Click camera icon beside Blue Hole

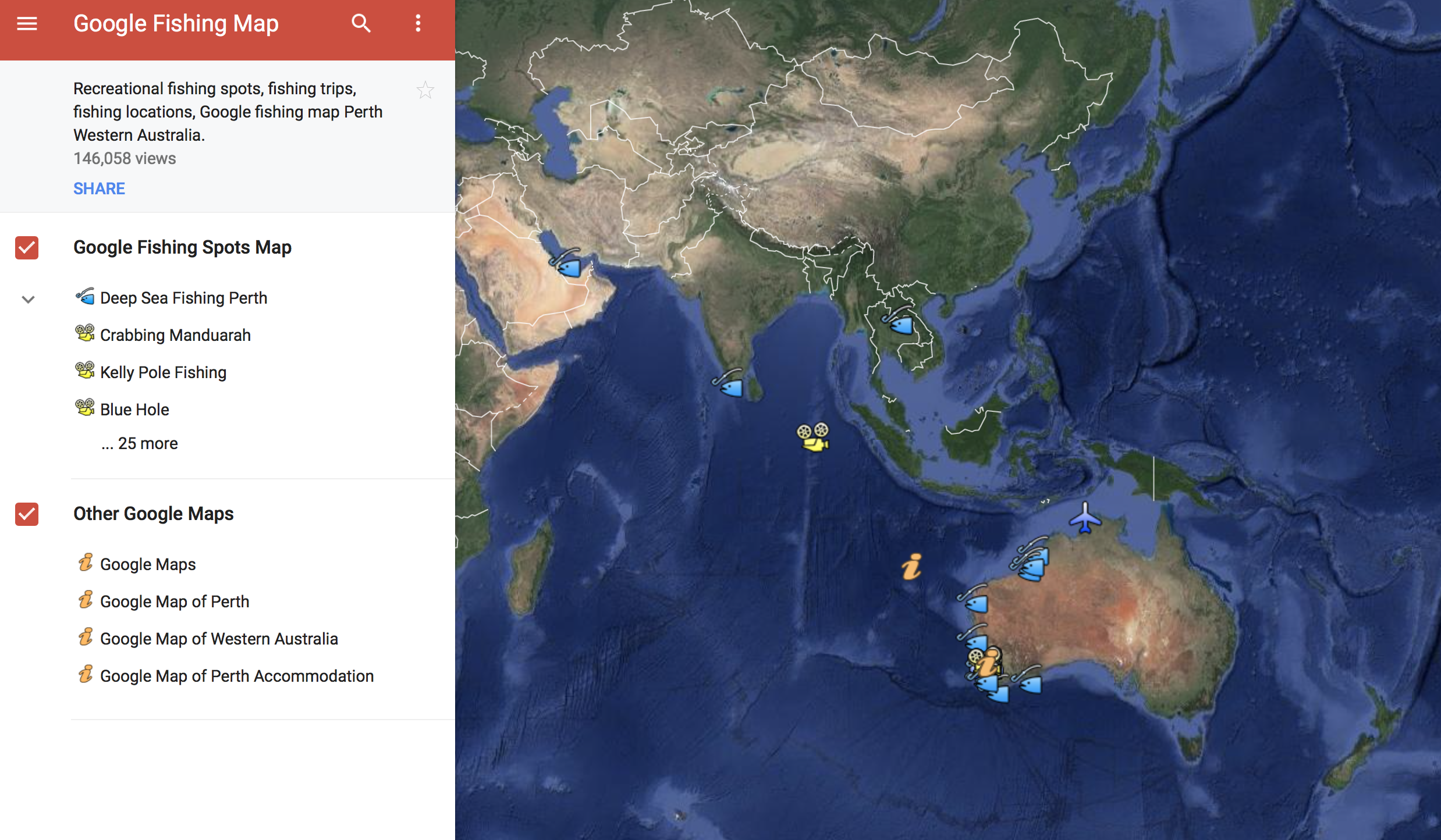point(85,407)
